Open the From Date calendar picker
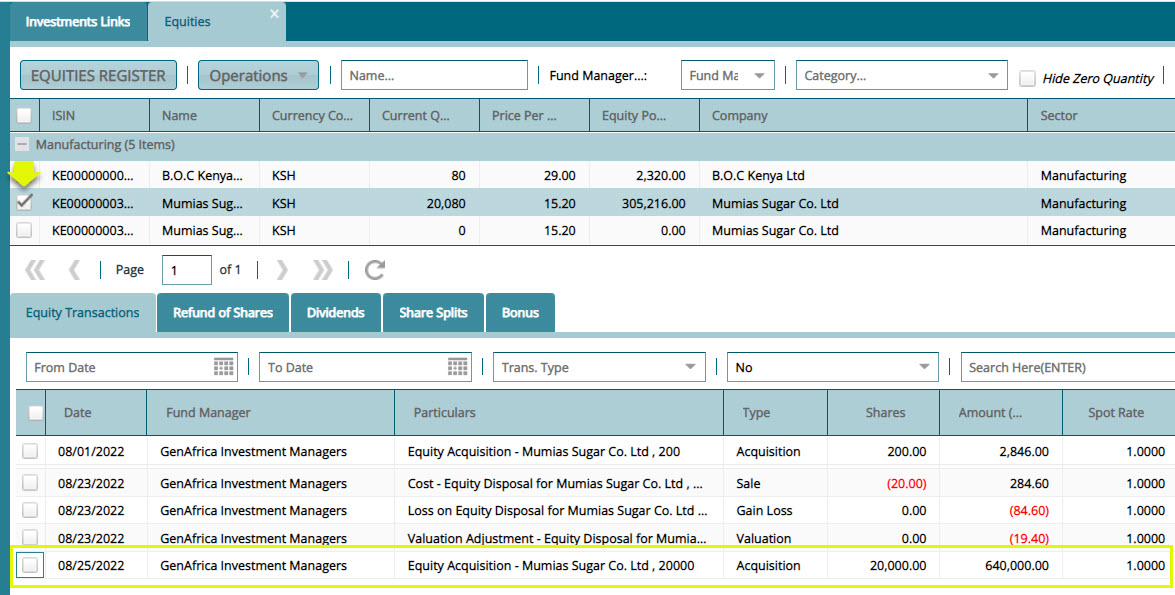This screenshot has height=595, width=1175. (223, 367)
